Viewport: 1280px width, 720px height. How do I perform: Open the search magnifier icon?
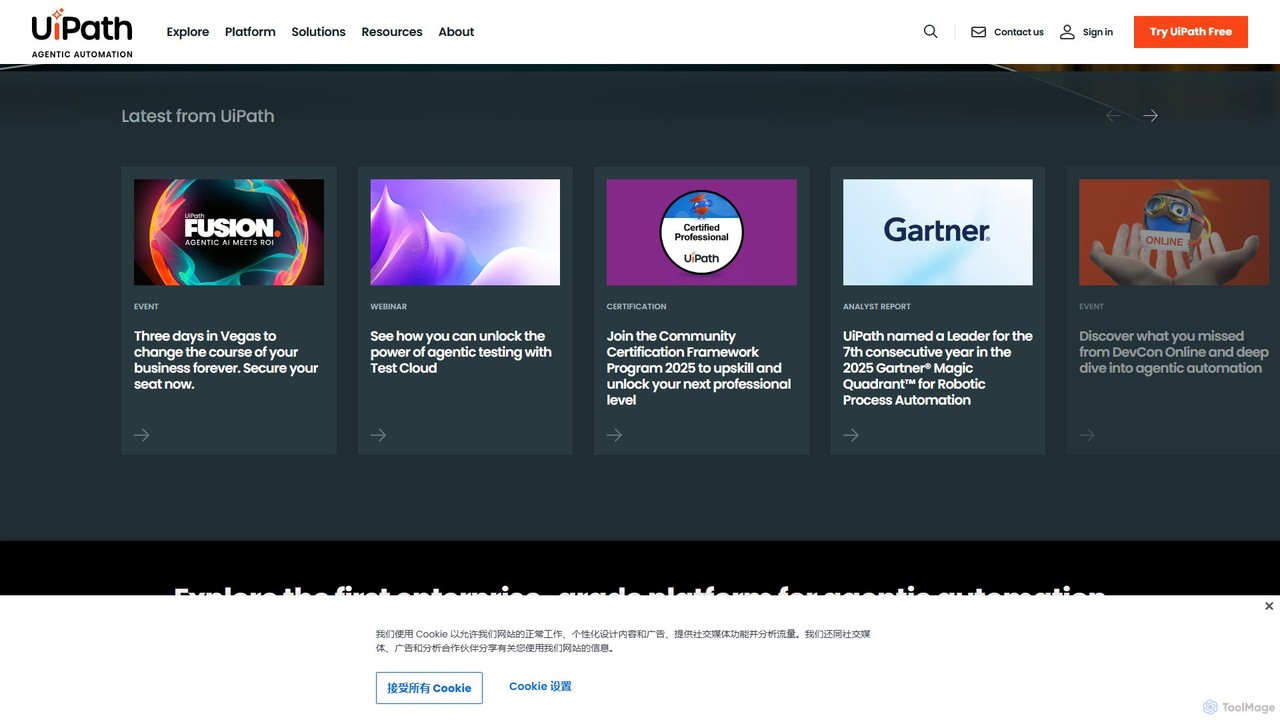click(931, 32)
